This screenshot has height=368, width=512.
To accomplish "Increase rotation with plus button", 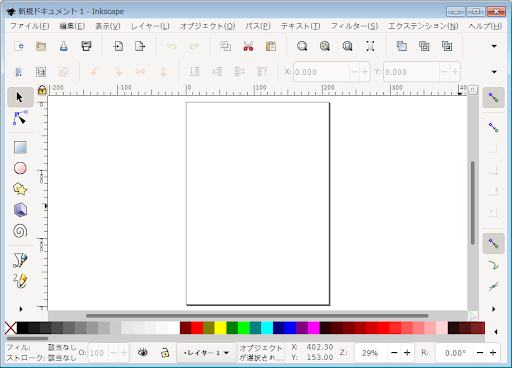I will pyautogui.click(x=493, y=353).
